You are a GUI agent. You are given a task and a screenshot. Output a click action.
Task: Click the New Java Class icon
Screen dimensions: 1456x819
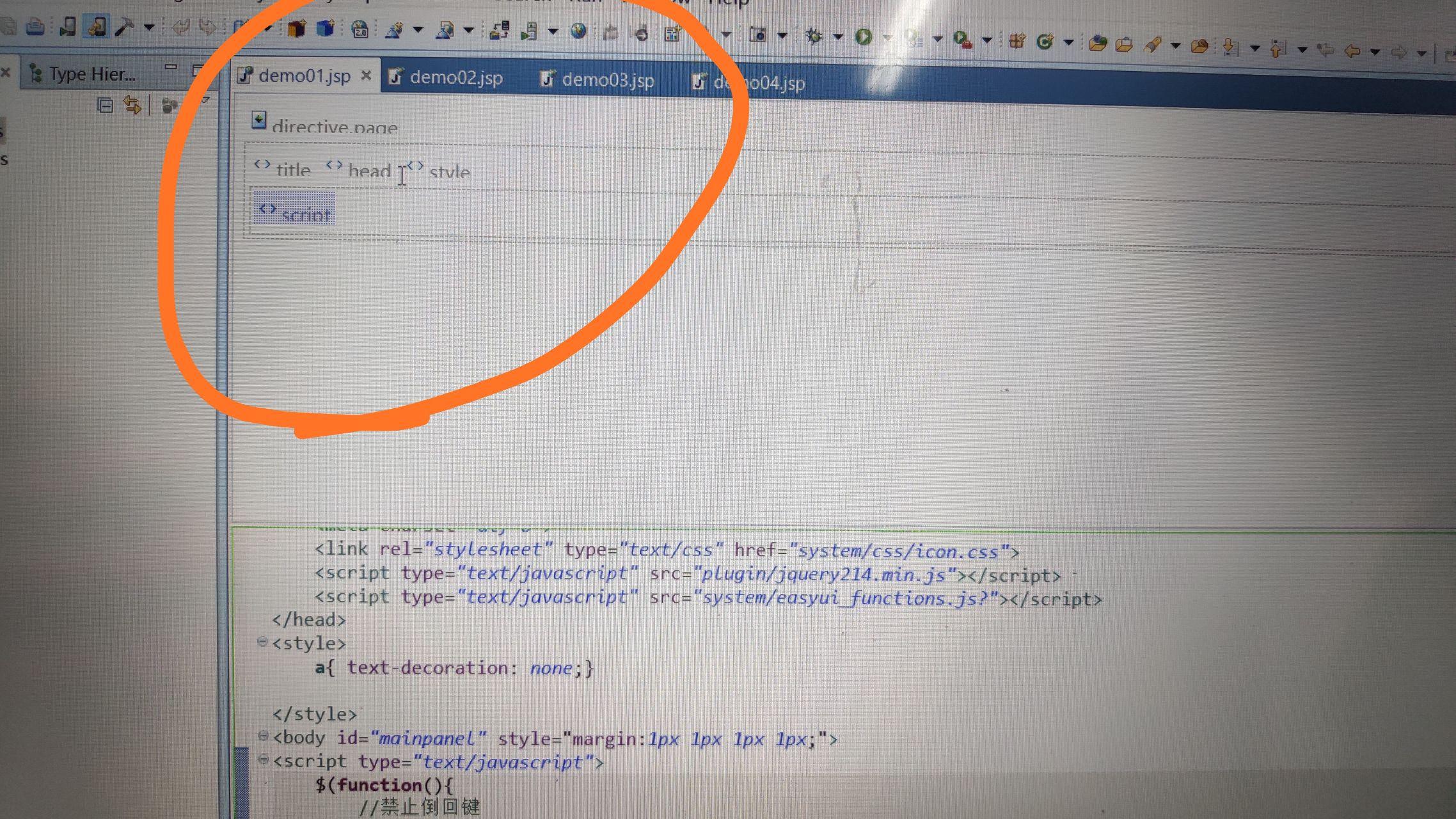1045,42
